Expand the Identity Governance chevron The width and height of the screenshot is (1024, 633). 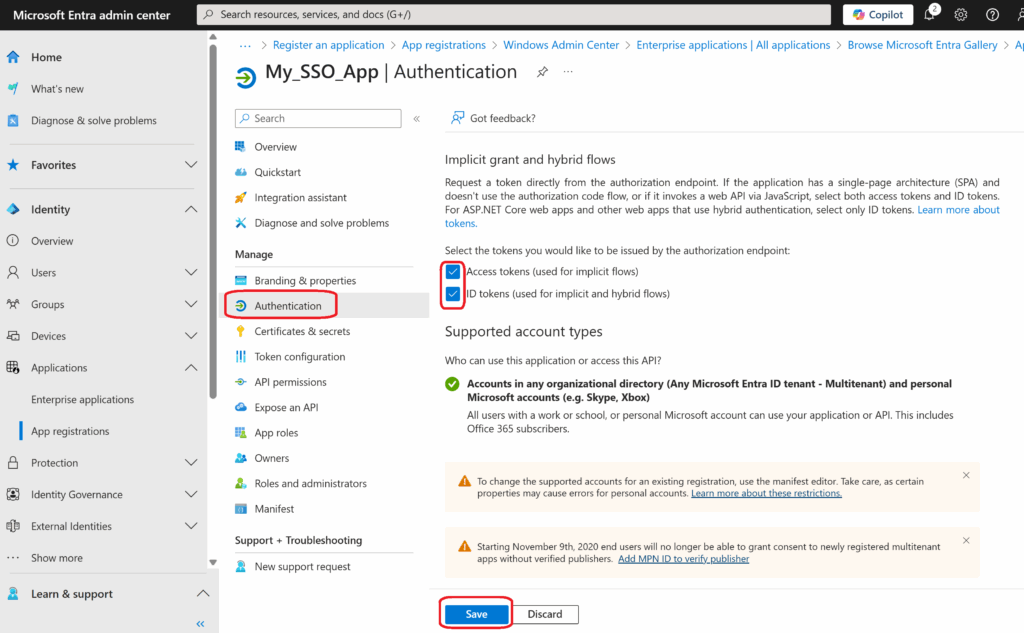(190, 494)
